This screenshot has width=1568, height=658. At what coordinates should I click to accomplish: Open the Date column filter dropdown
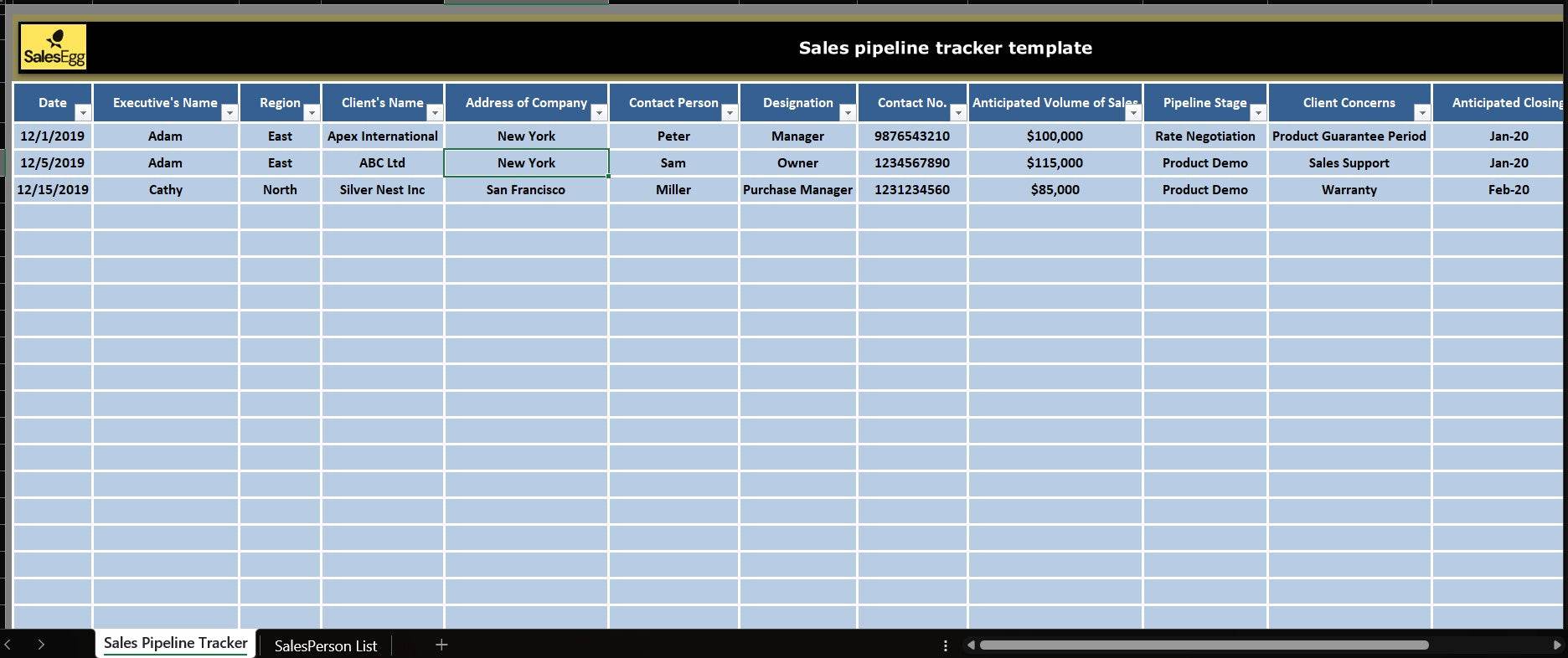tap(82, 113)
